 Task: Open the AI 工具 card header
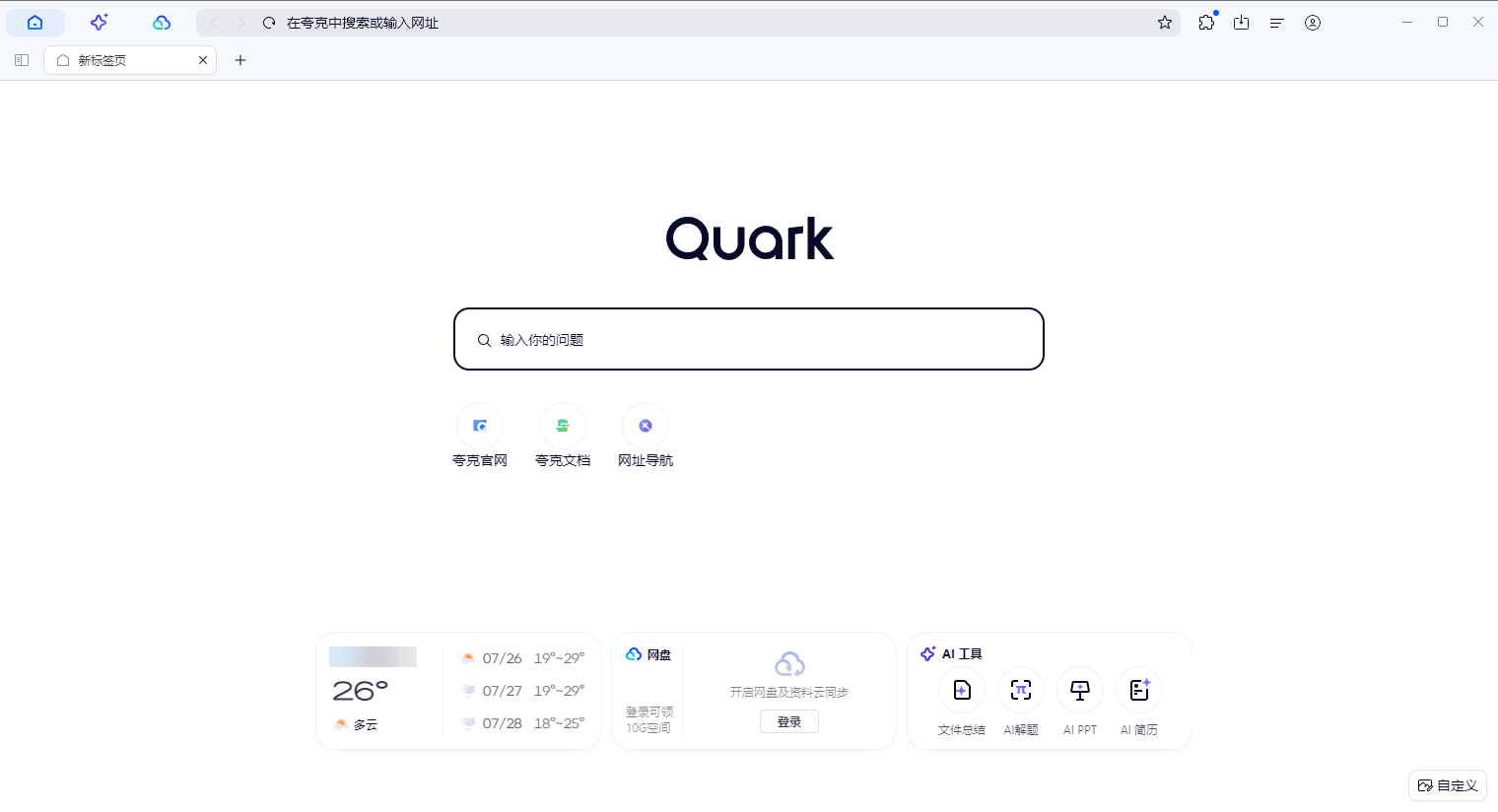tap(951, 653)
